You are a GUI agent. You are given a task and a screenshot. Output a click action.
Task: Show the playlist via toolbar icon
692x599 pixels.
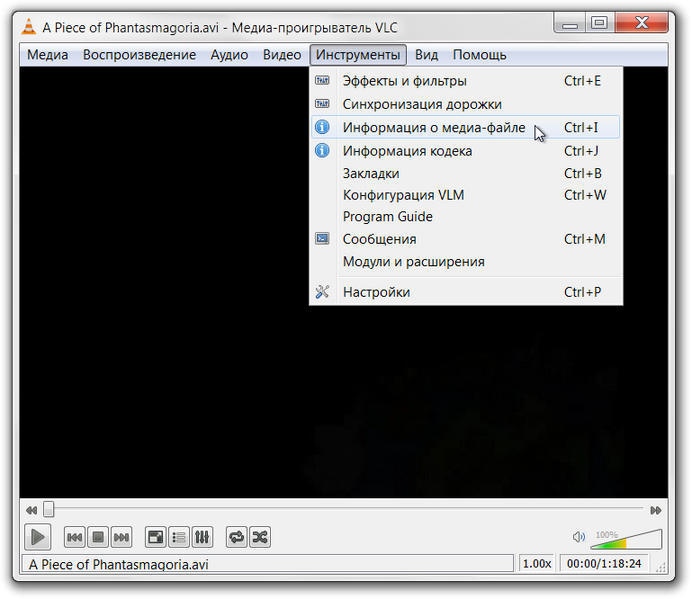(178, 537)
